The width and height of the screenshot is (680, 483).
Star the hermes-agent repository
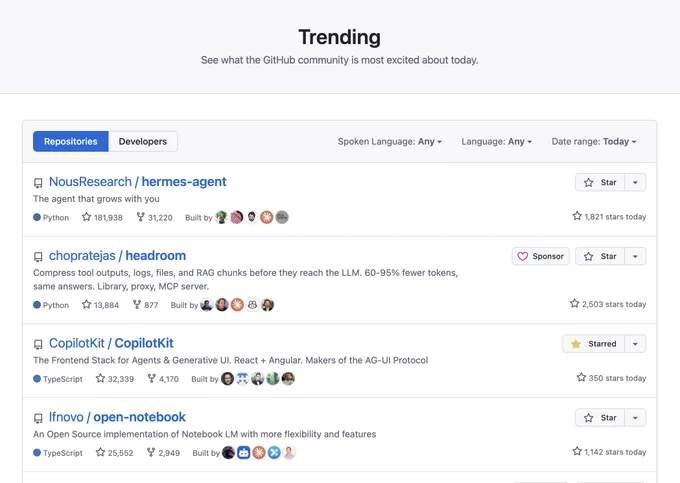click(600, 183)
